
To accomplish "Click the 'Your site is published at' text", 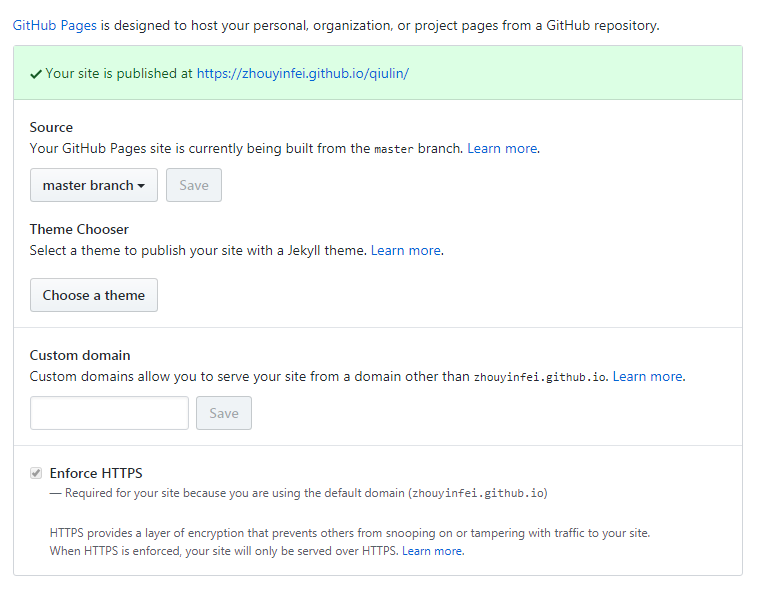I will pos(119,74).
